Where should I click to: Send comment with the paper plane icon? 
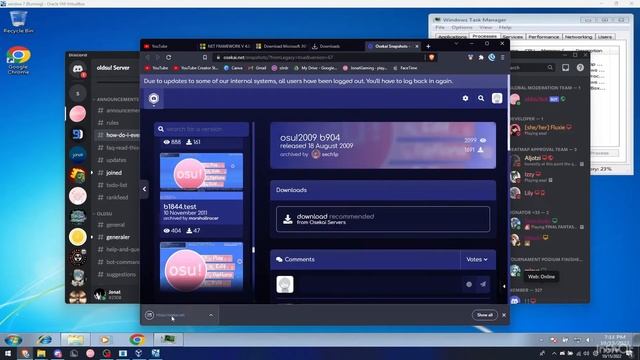(483, 284)
